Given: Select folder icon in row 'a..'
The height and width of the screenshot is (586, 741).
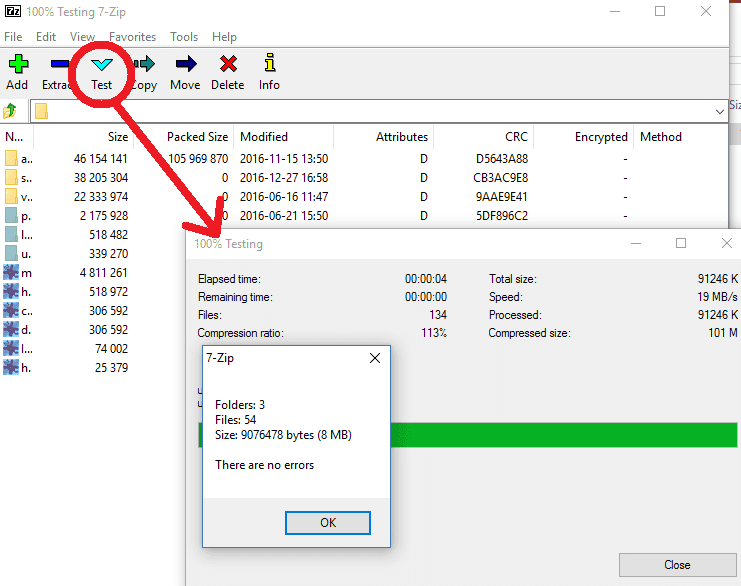Looking at the screenshot, I should [x=11, y=158].
